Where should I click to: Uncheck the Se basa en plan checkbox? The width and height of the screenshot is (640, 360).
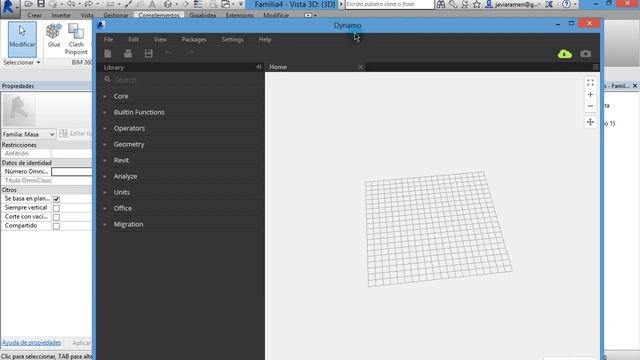coord(56,199)
